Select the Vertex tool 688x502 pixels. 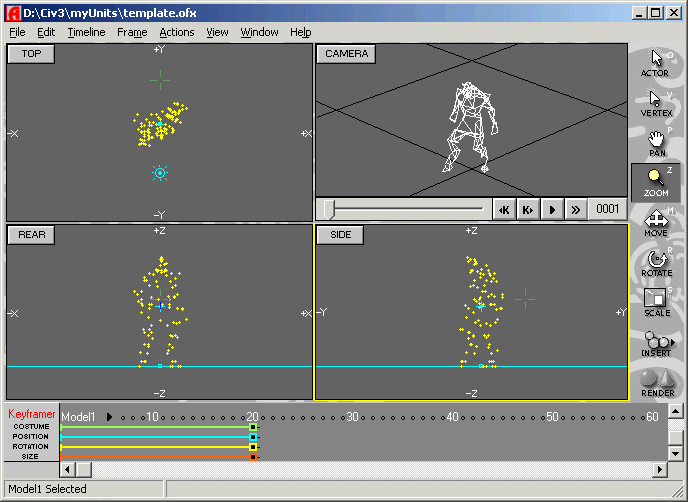click(x=656, y=104)
